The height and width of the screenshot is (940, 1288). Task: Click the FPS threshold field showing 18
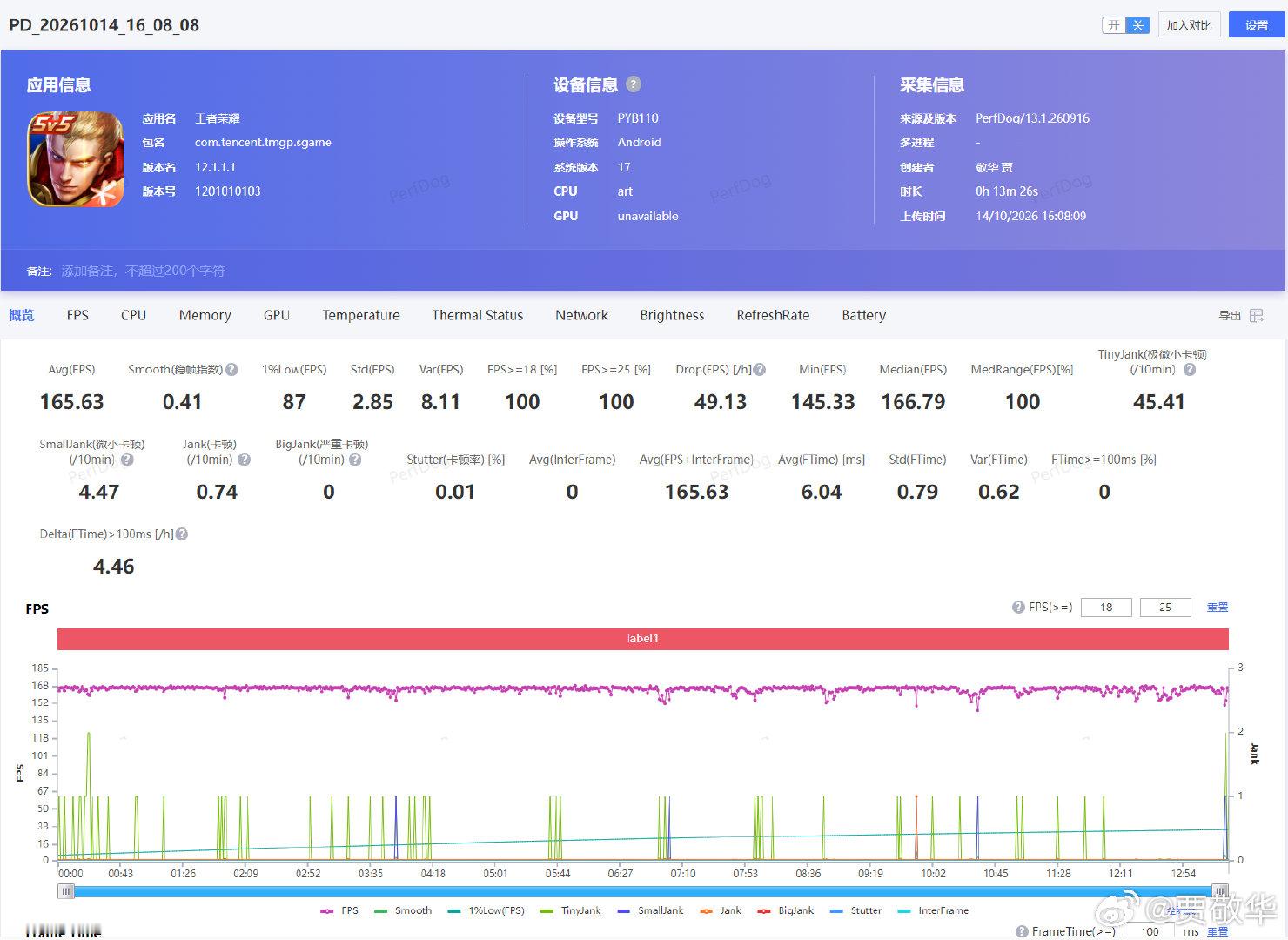(x=1106, y=608)
